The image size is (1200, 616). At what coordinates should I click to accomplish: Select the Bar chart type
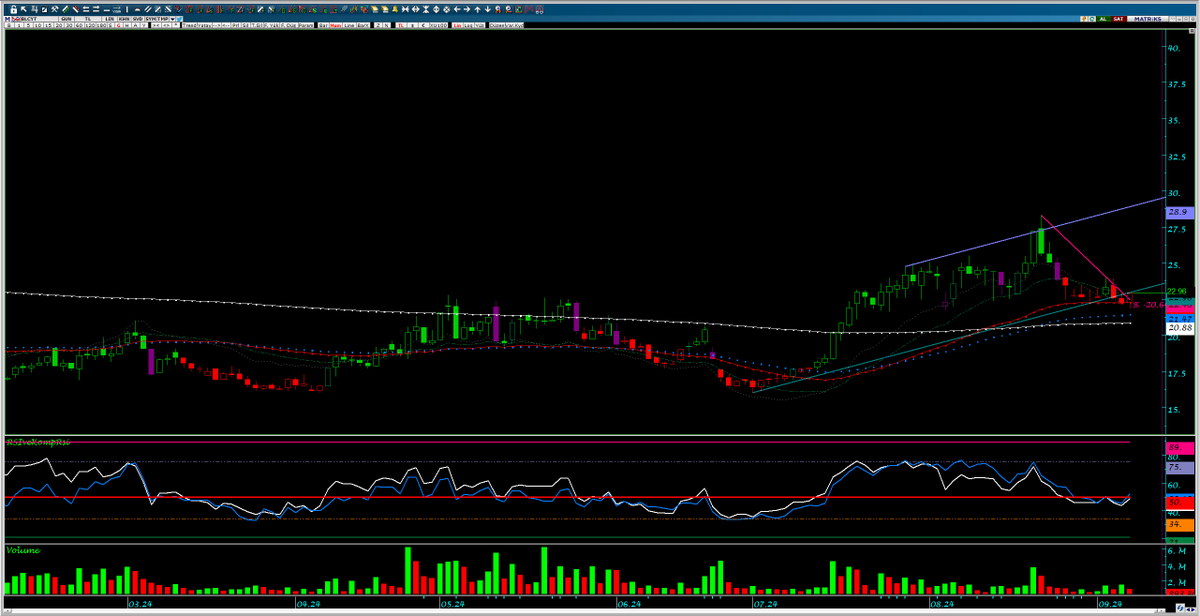tap(322, 25)
